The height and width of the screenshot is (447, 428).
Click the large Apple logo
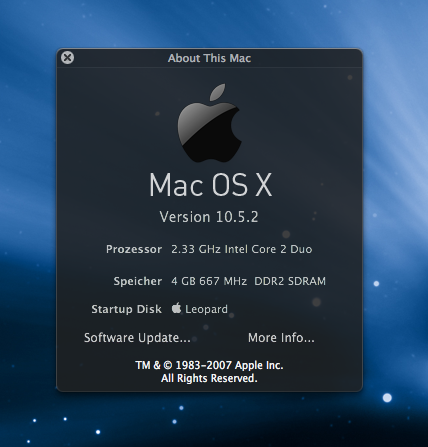(209, 123)
